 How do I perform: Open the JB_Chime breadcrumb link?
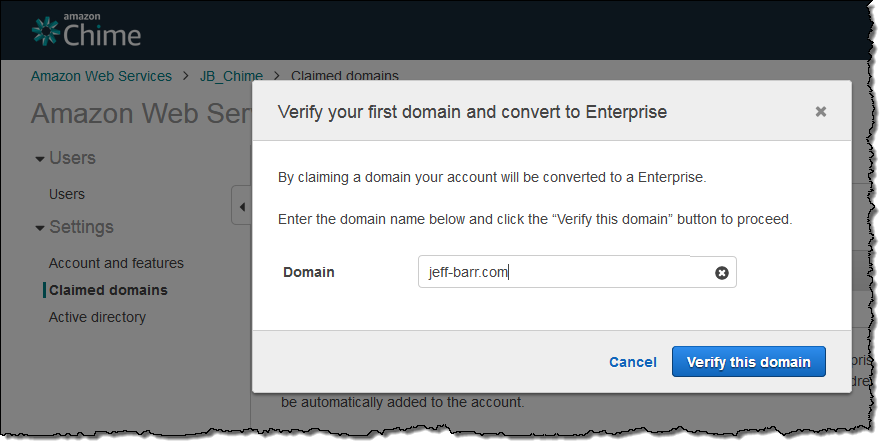click(x=231, y=76)
